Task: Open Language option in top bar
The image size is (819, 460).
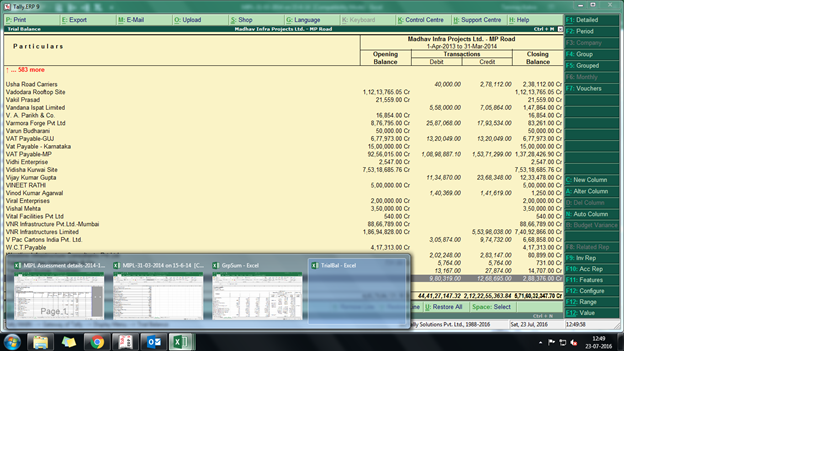Action: coord(312,20)
